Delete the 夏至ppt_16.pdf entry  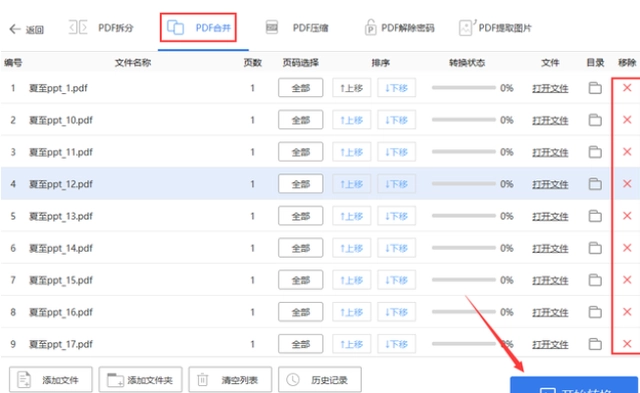(x=627, y=312)
